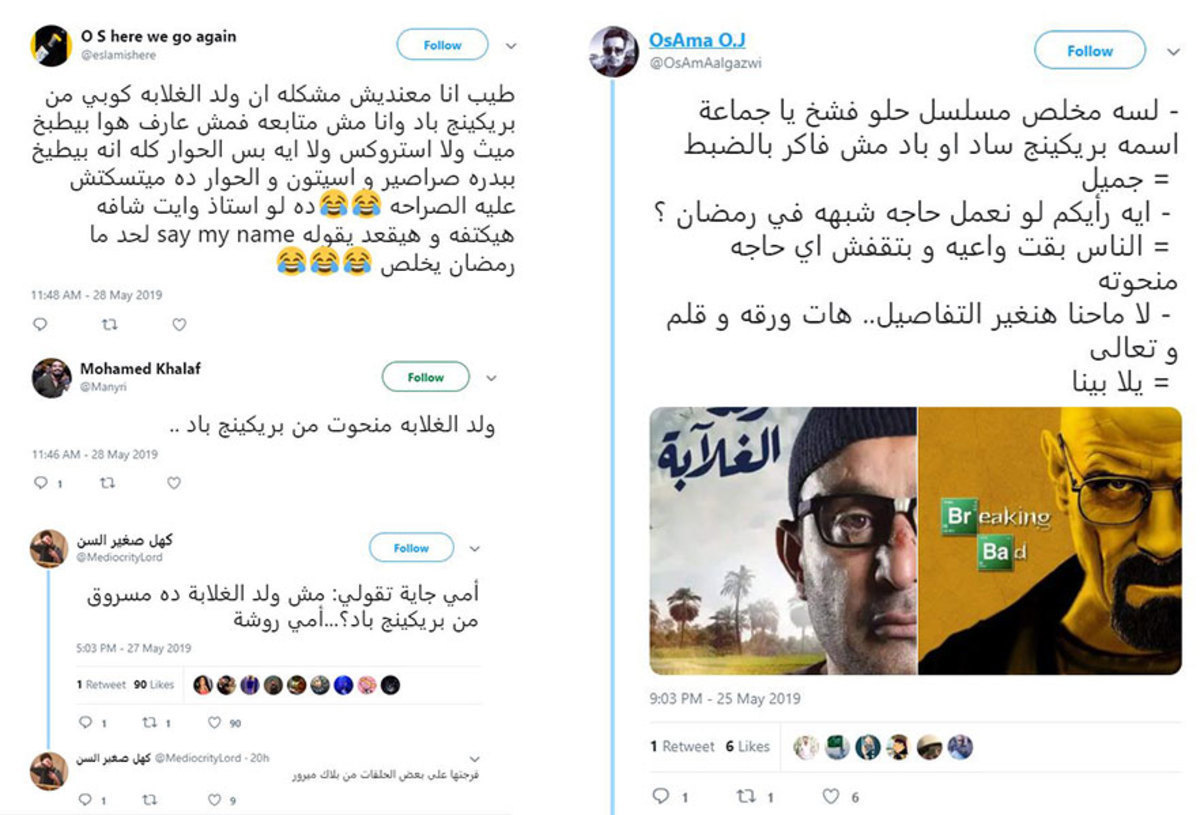Like the OsAma O.J tweet
The width and height of the screenshot is (1200, 815).
click(x=831, y=797)
